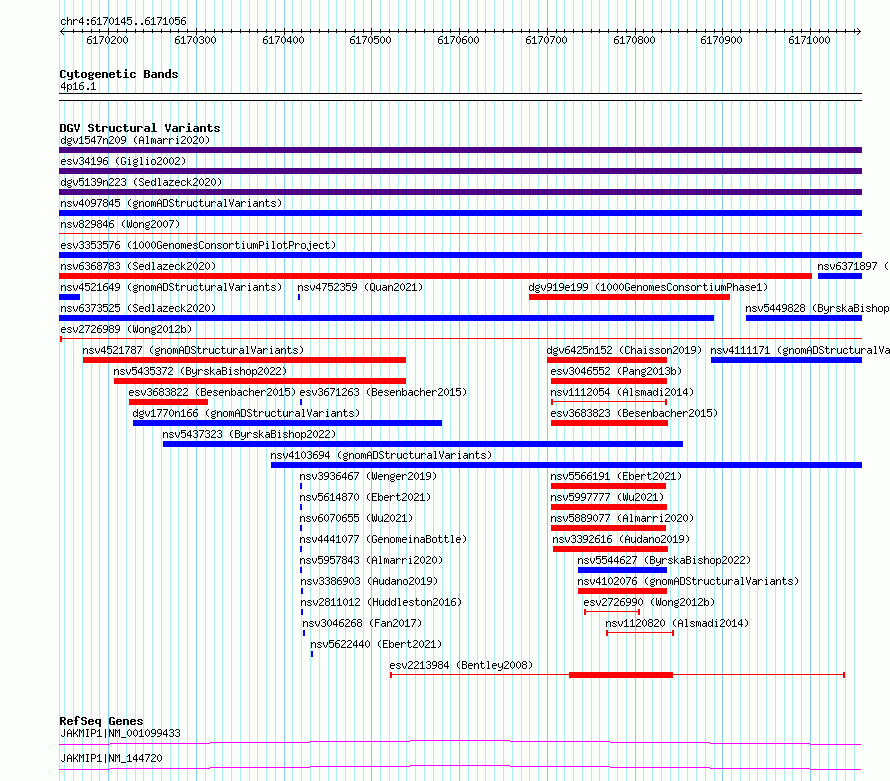Open nsv5957843 (Almarri2020) variant
The image size is (890, 781).
tap(371, 560)
